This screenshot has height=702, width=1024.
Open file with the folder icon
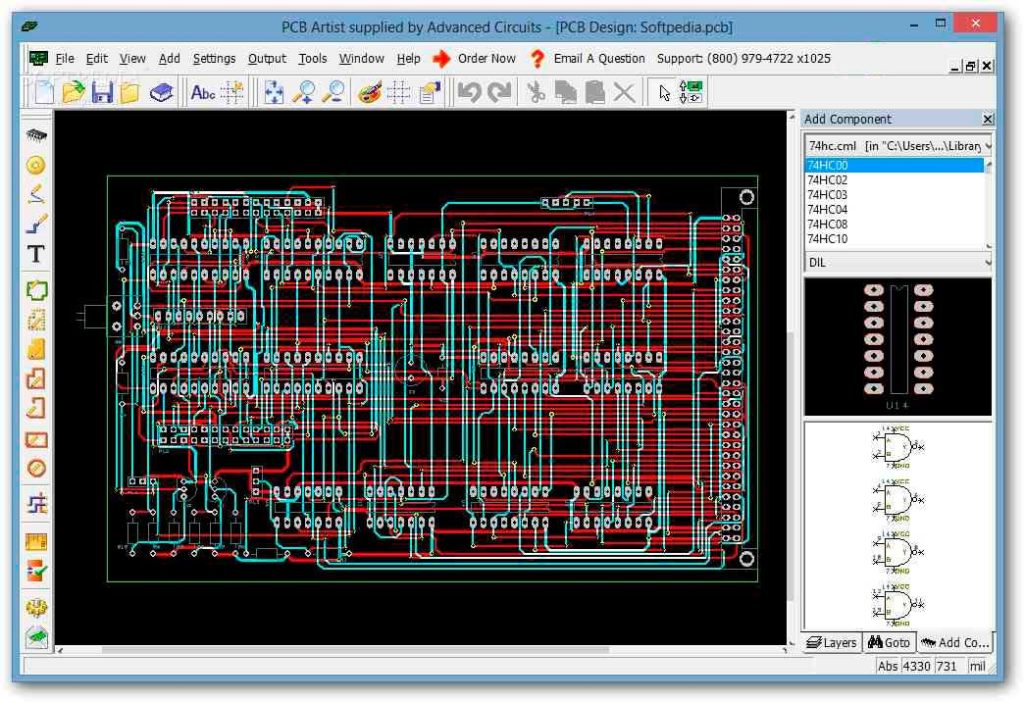pyautogui.click(x=73, y=93)
